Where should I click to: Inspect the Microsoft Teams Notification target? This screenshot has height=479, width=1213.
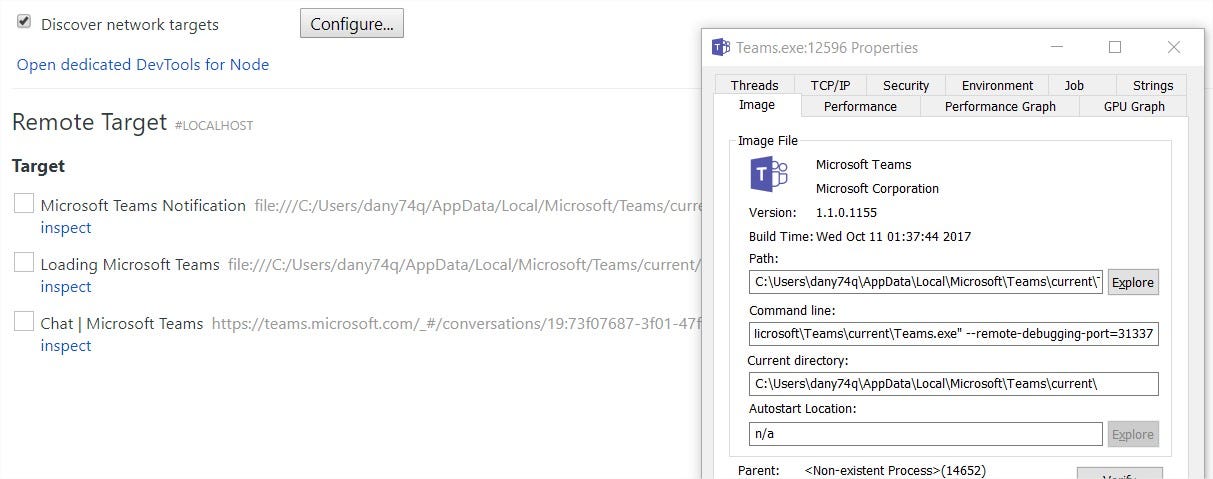[x=66, y=228]
